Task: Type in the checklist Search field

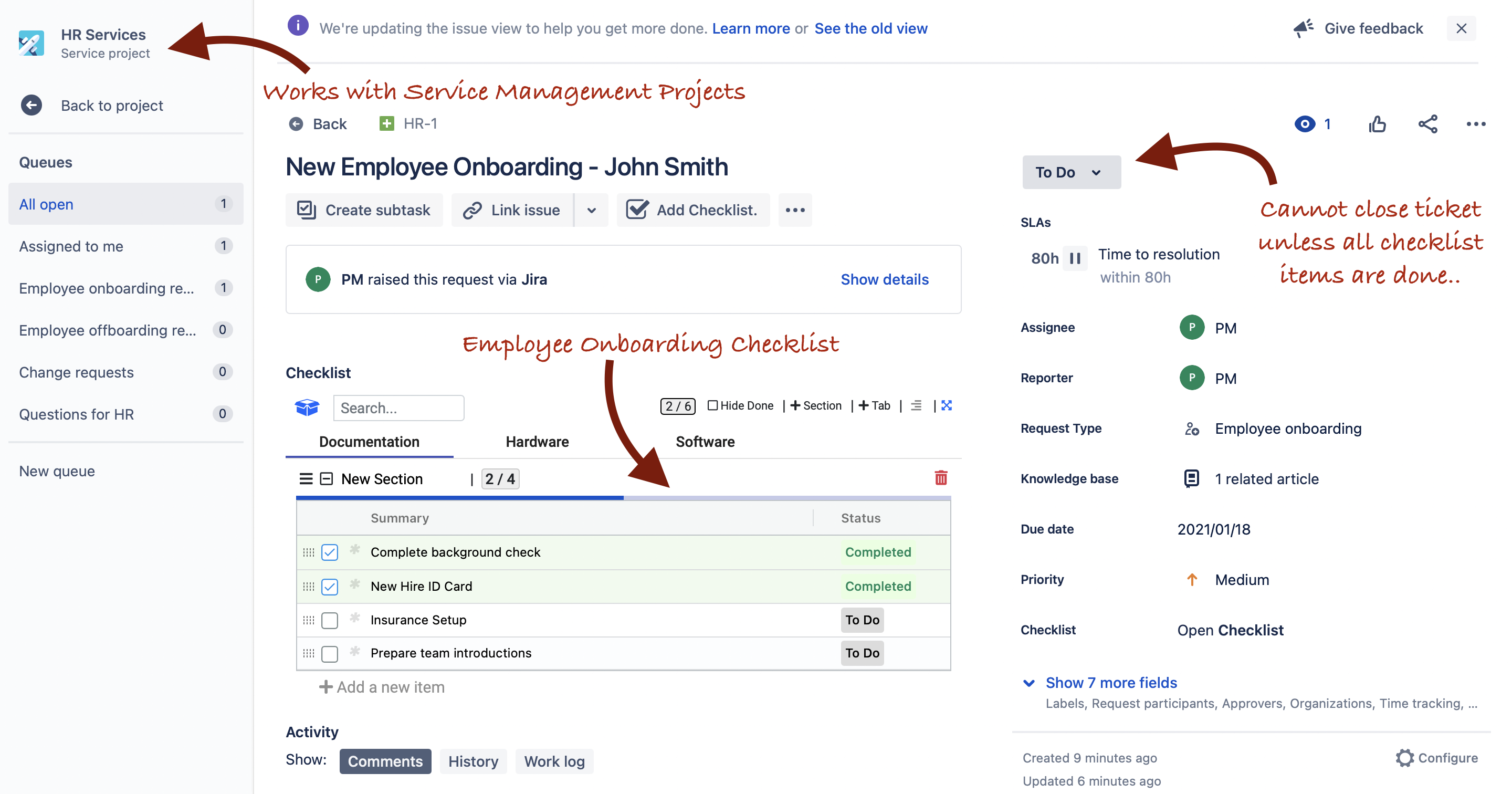Action: 399,408
